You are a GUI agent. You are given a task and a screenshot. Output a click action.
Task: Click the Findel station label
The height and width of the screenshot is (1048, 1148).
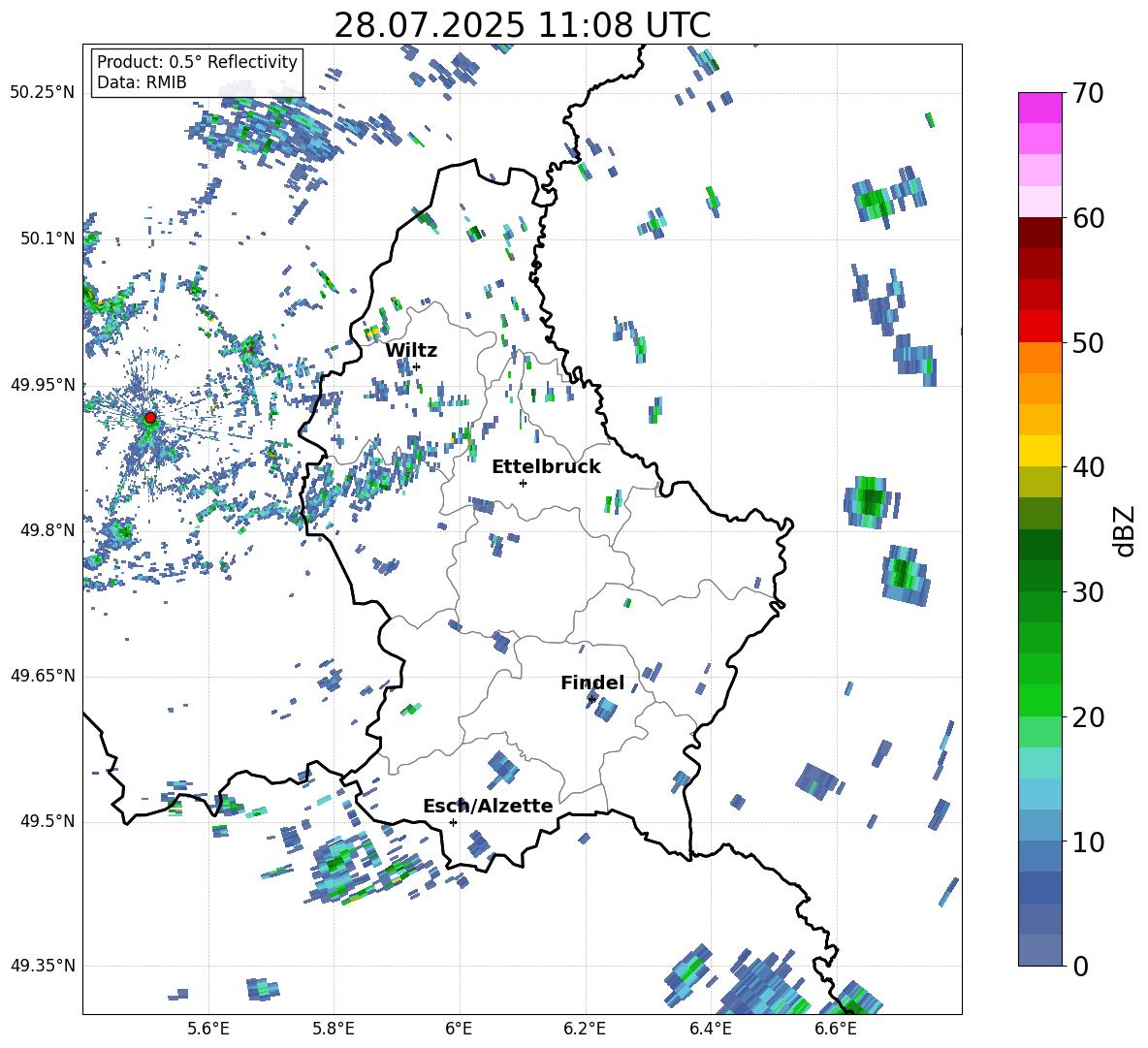[592, 683]
